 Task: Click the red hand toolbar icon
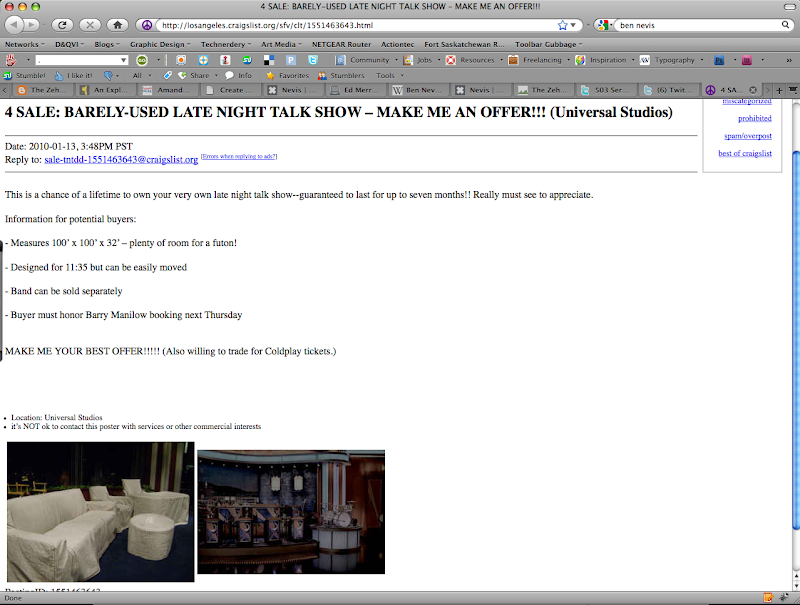coord(11,60)
